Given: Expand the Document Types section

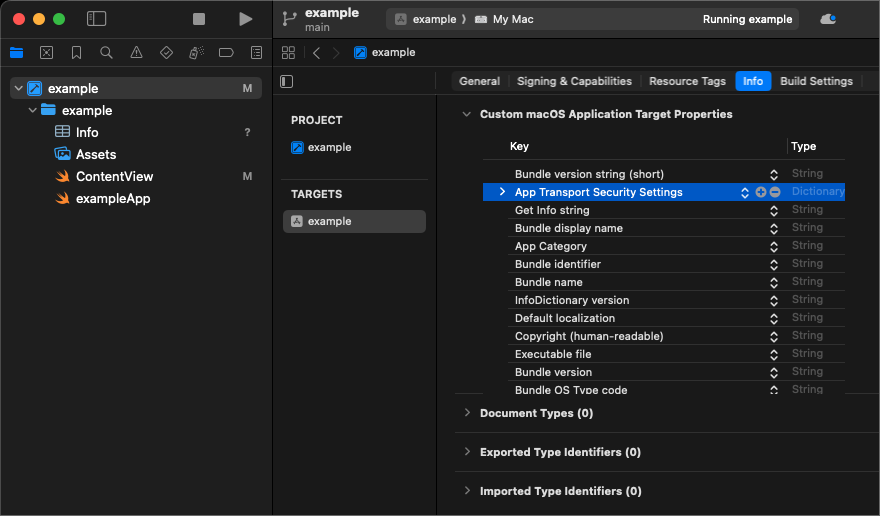Looking at the screenshot, I should (467, 413).
